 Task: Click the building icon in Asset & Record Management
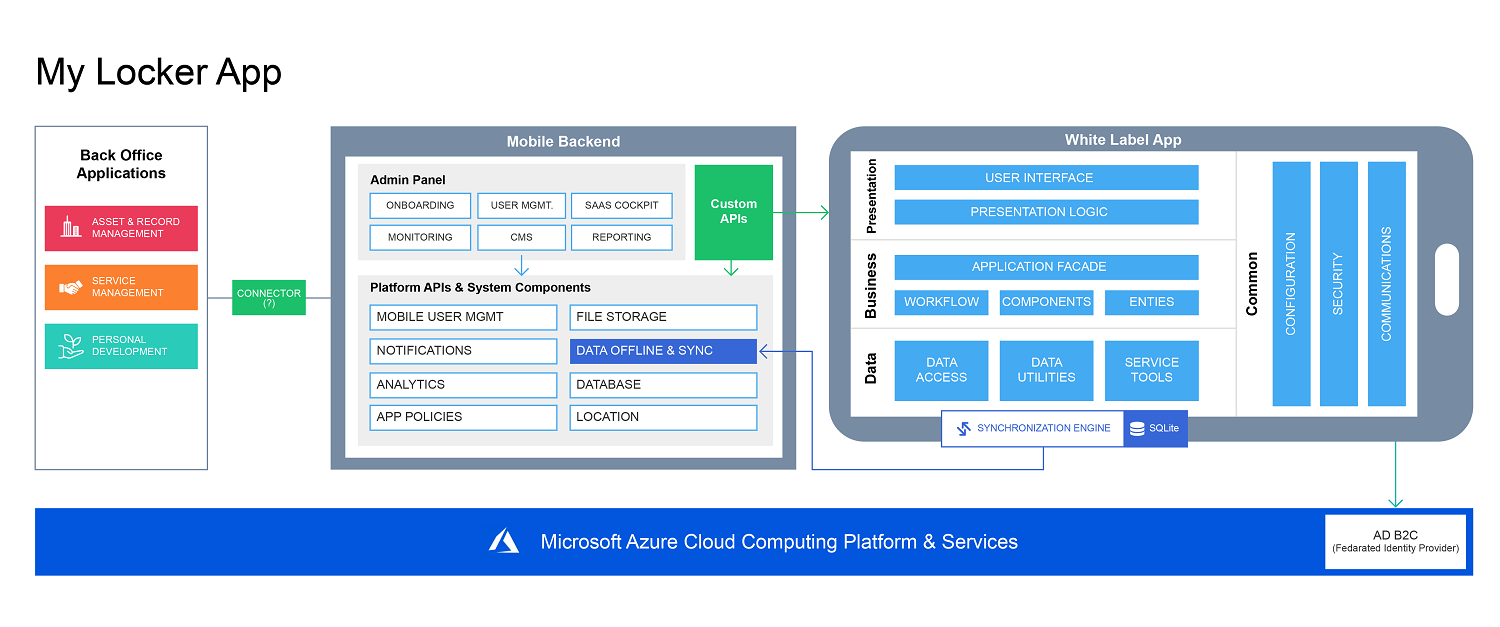coord(70,228)
